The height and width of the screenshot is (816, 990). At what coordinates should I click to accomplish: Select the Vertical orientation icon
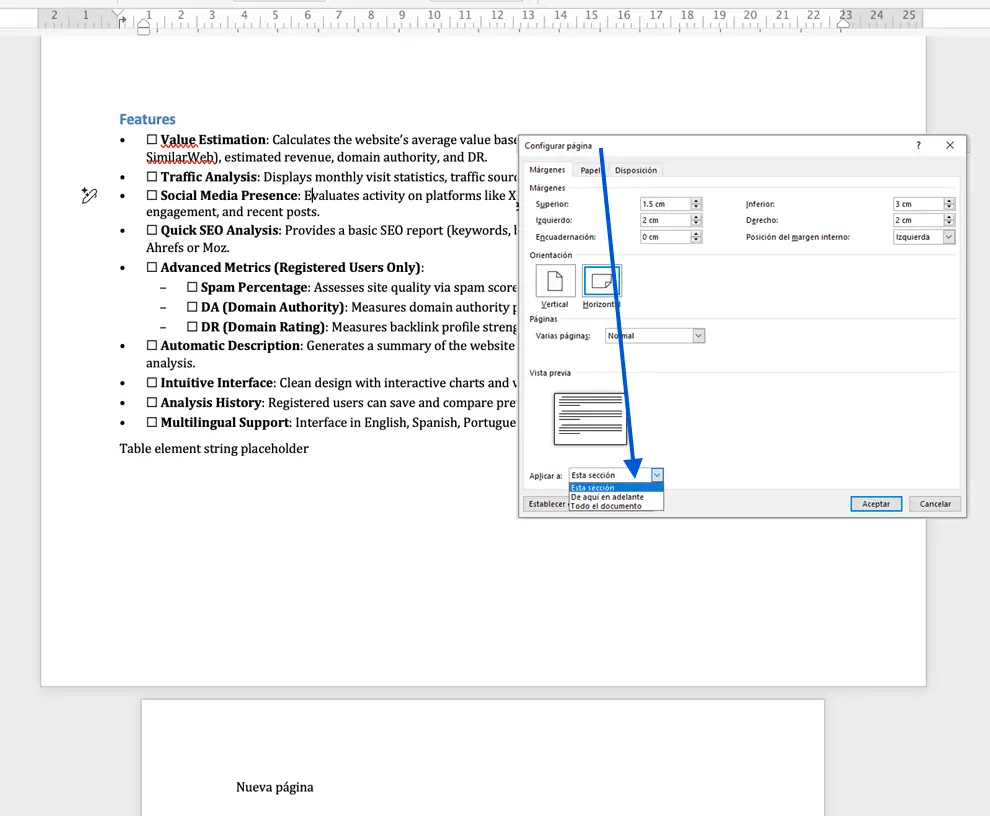click(555, 280)
